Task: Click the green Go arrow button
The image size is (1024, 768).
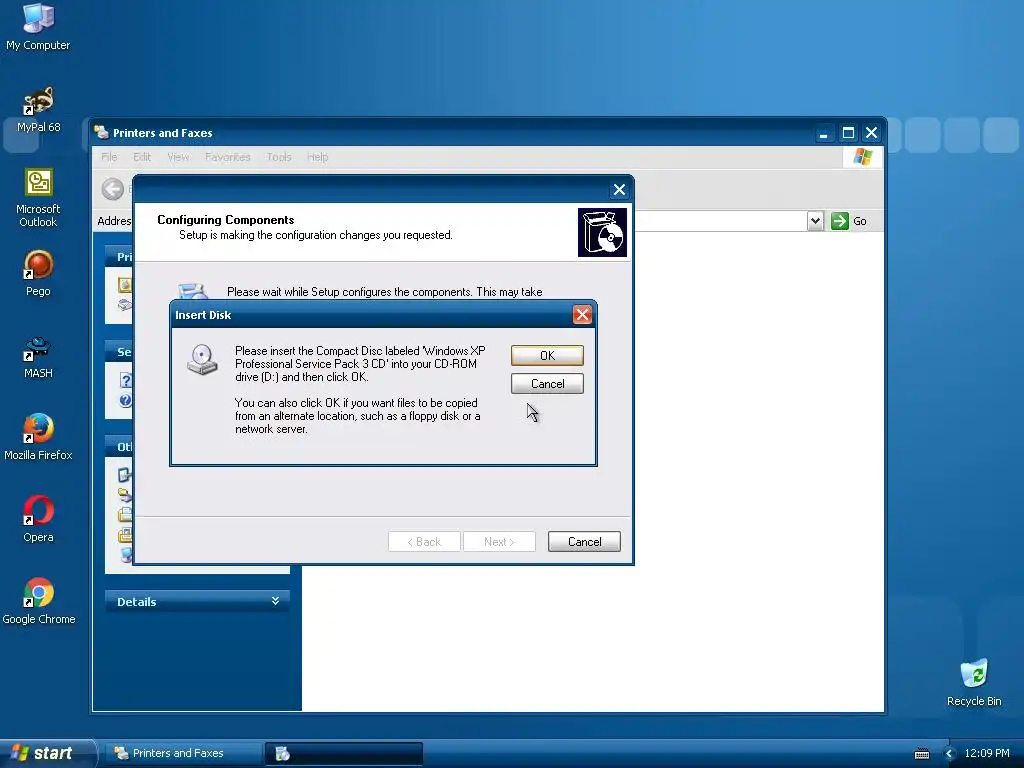Action: (840, 221)
